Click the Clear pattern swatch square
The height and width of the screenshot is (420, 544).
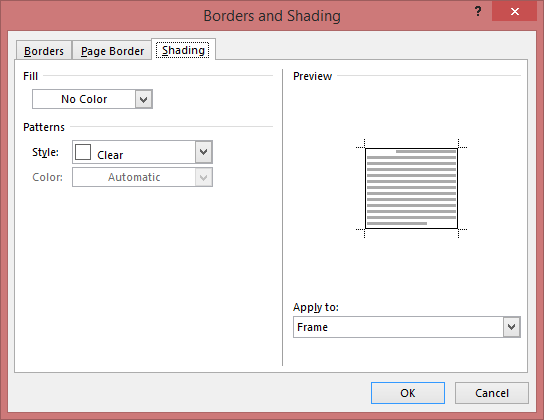coord(83,152)
